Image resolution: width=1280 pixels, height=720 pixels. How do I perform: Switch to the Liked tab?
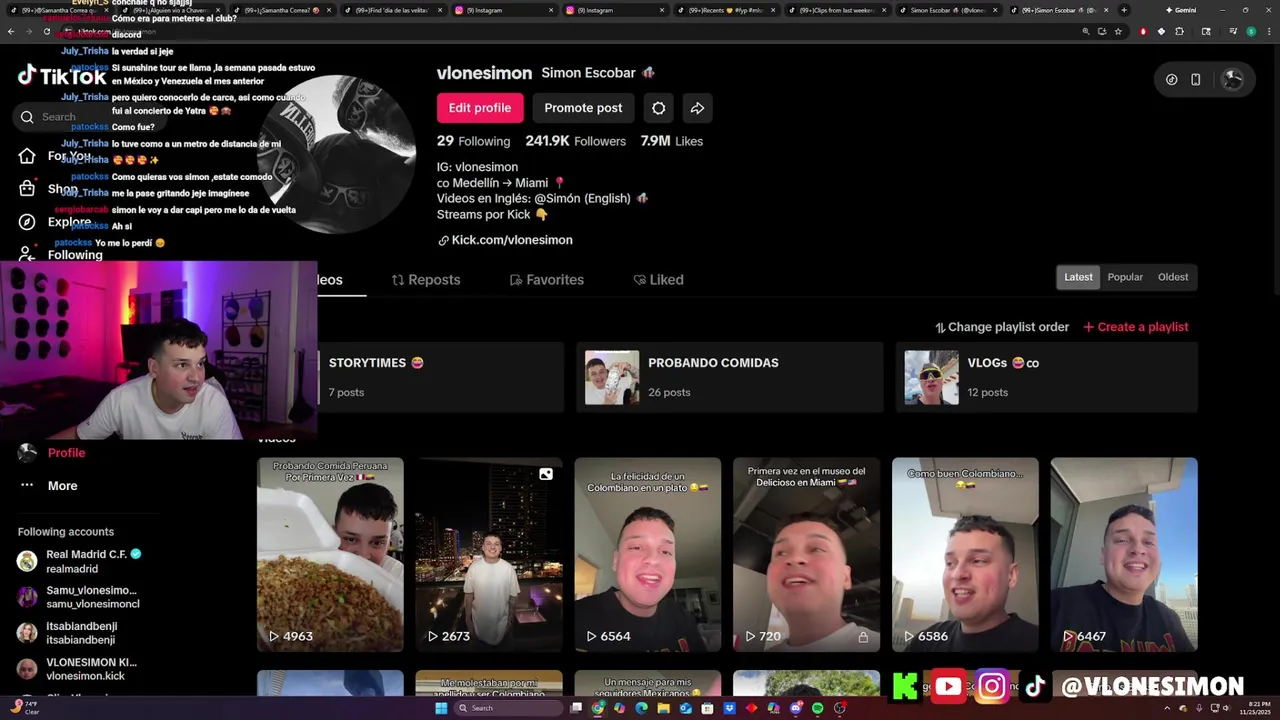pos(658,280)
